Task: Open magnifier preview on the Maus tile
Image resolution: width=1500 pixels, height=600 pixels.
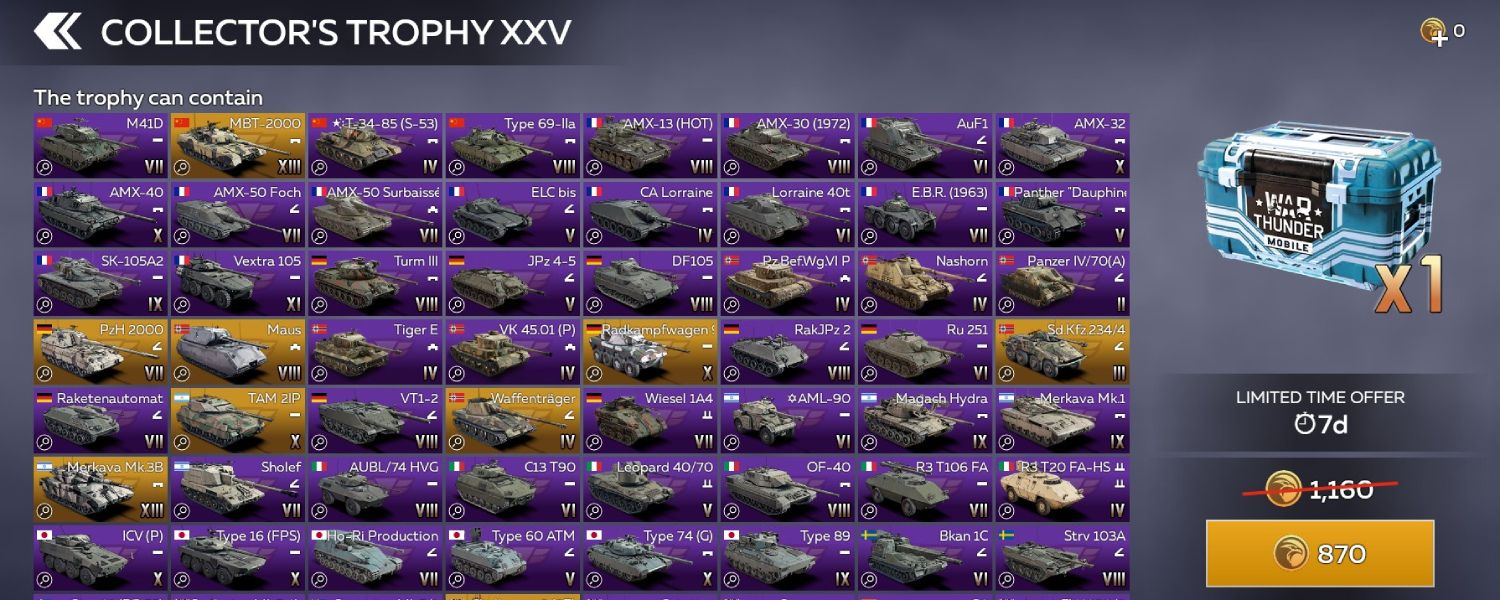Action: (182, 373)
